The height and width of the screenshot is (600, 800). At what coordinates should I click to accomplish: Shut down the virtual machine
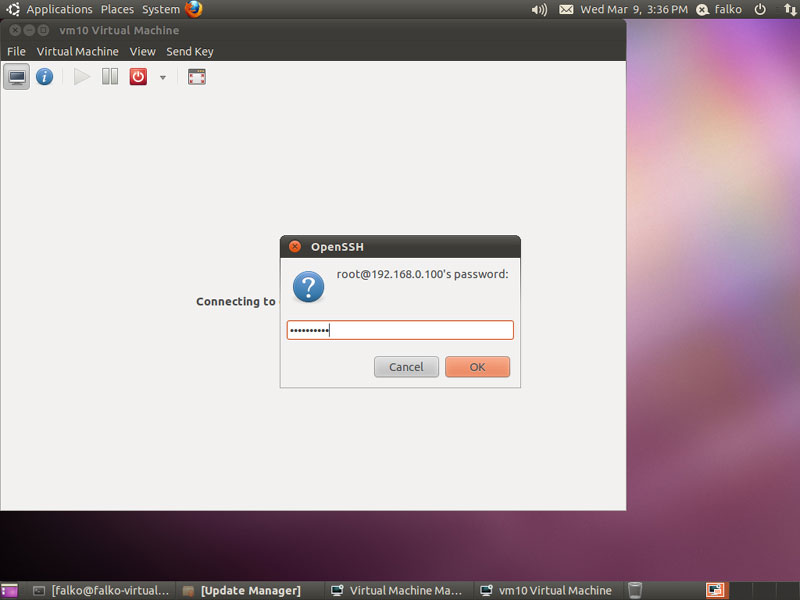click(138, 77)
